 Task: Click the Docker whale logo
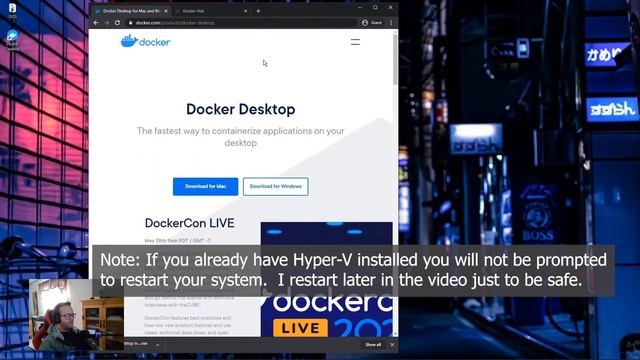pos(145,41)
